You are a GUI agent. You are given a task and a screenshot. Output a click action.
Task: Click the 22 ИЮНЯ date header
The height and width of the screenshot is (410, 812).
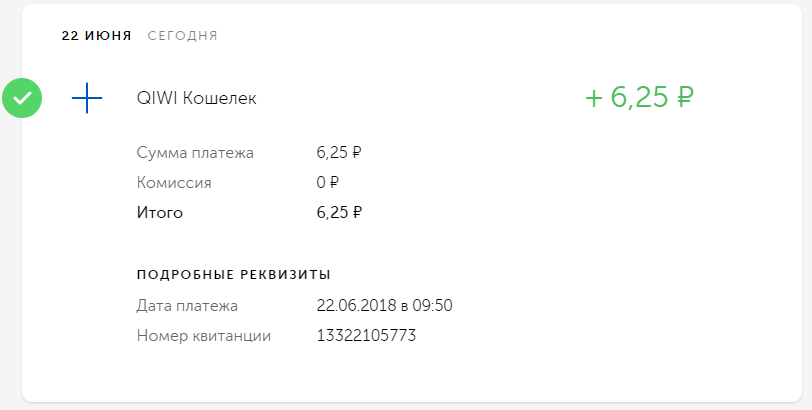96,36
